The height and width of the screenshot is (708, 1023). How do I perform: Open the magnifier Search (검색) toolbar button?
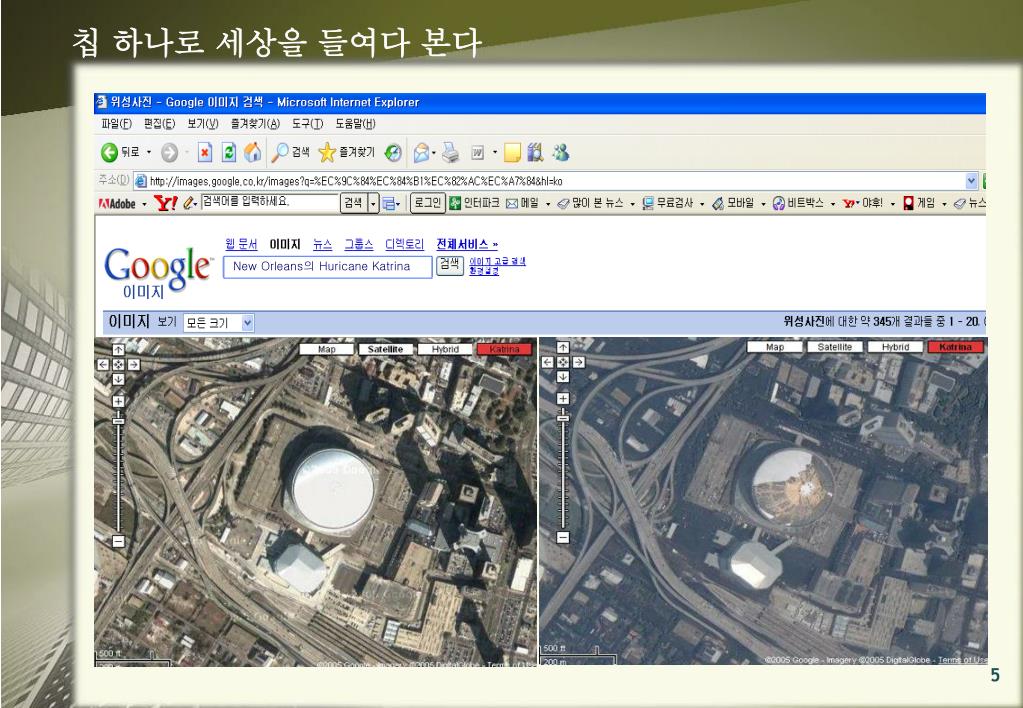[290, 152]
